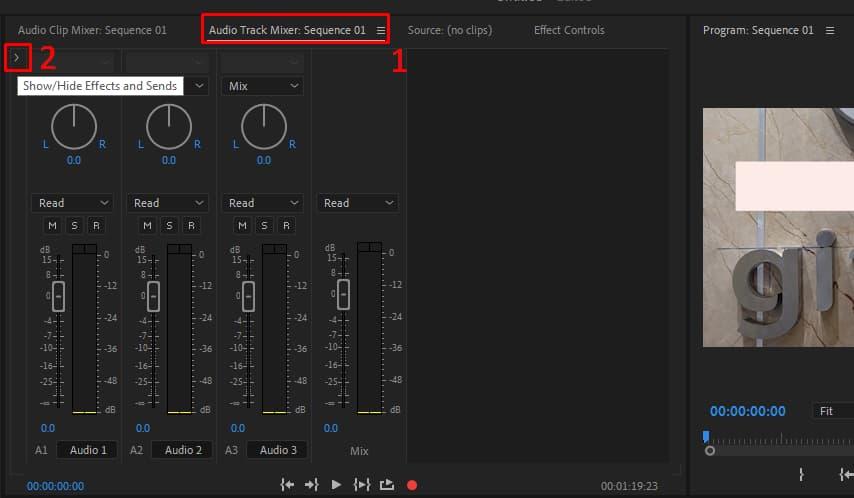Open the Audio Track Mixer panel menu icon

(x=381, y=31)
